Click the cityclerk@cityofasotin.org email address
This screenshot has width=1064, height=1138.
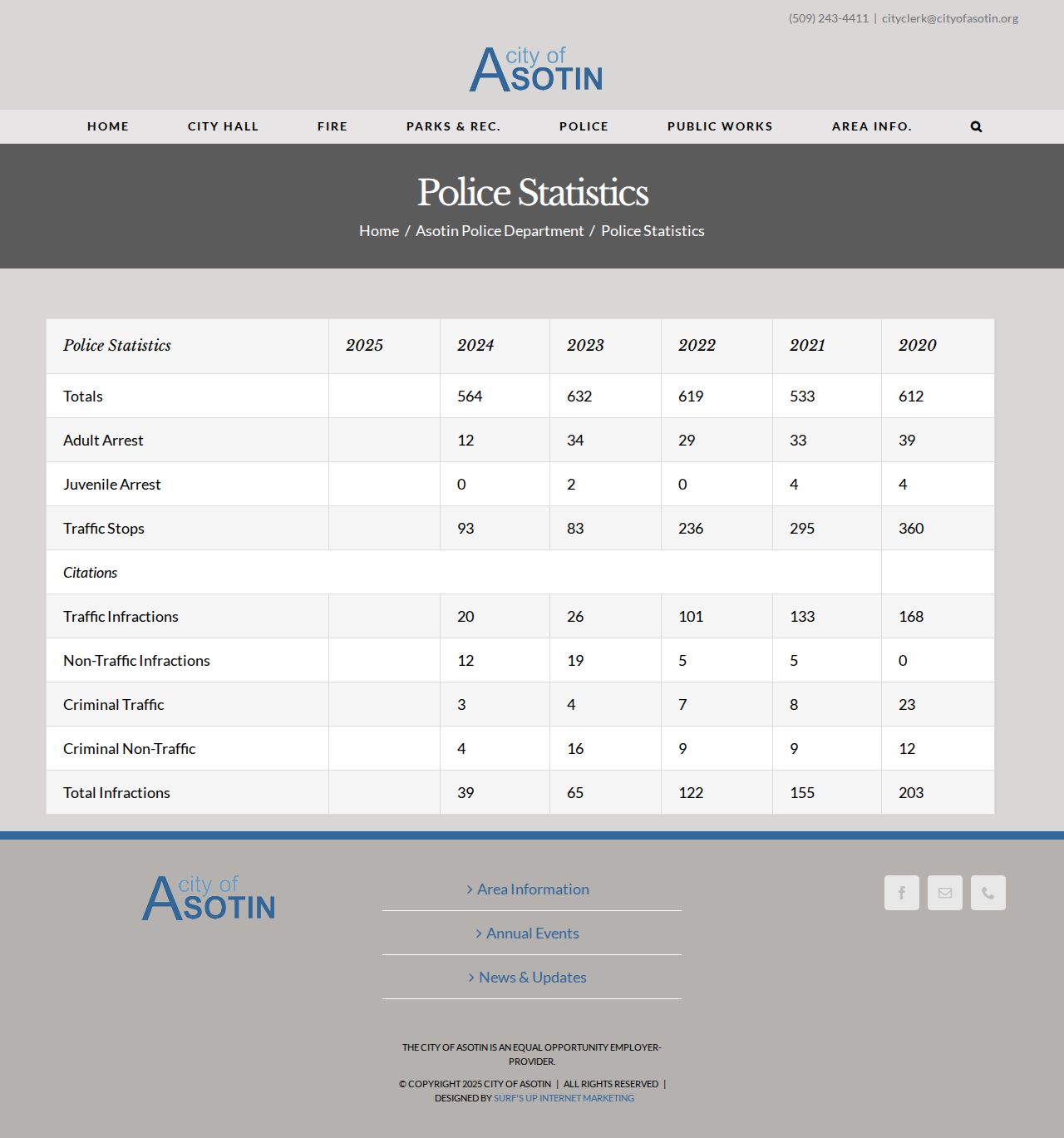[950, 18]
